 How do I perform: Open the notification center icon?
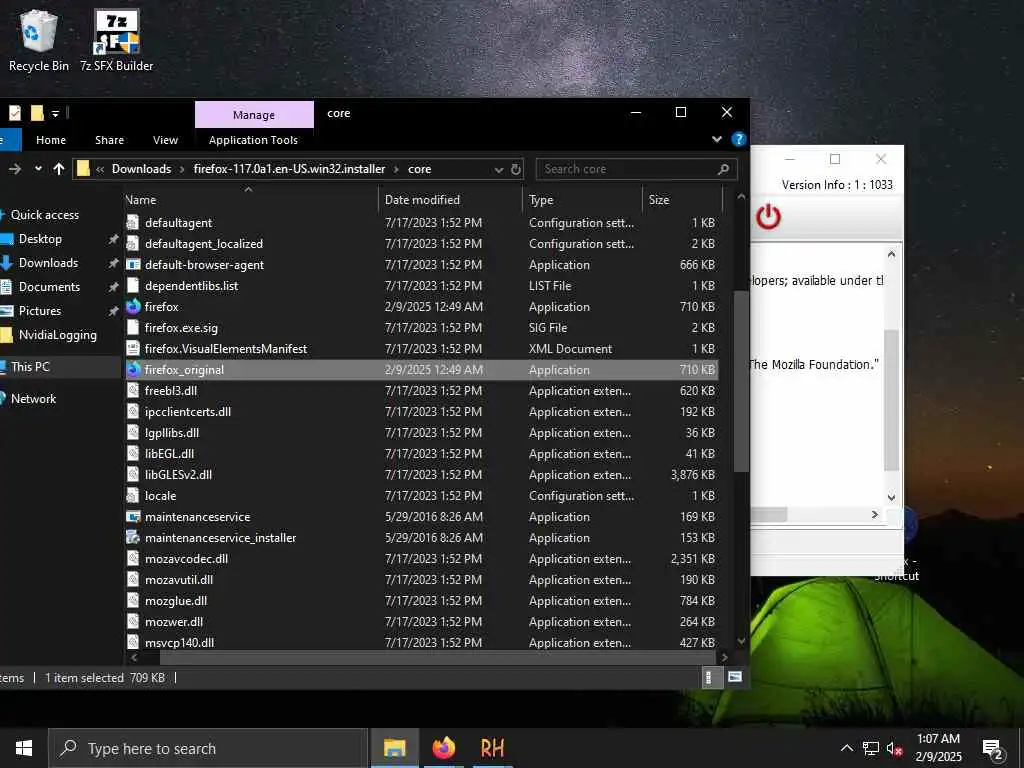(992, 748)
